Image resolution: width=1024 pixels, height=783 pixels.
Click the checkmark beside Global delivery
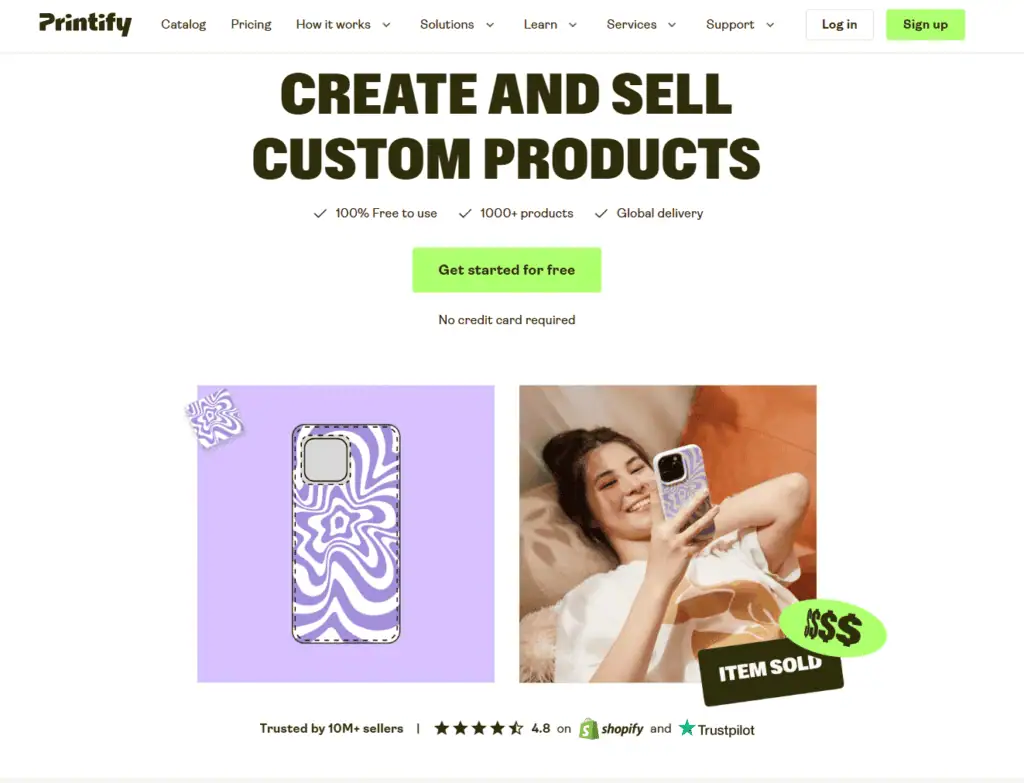click(x=601, y=214)
